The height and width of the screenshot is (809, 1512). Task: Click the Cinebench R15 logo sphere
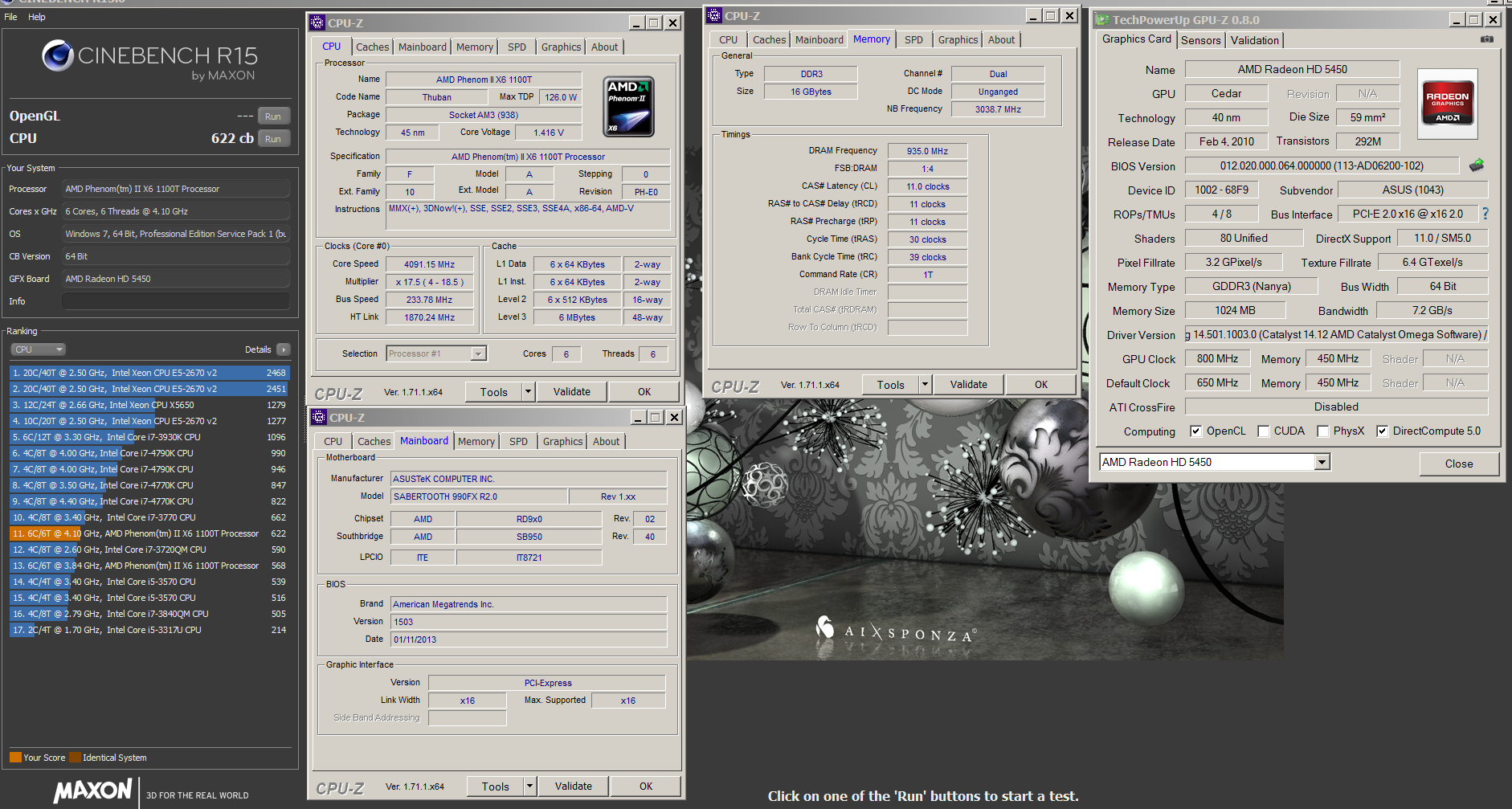click(57, 55)
